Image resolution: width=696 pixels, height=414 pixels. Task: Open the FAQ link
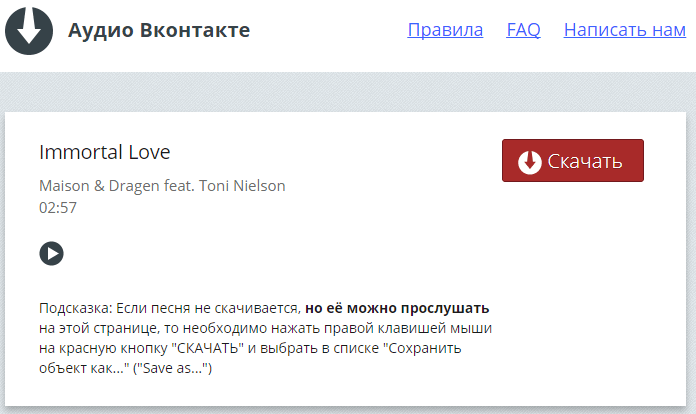pos(523,30)
